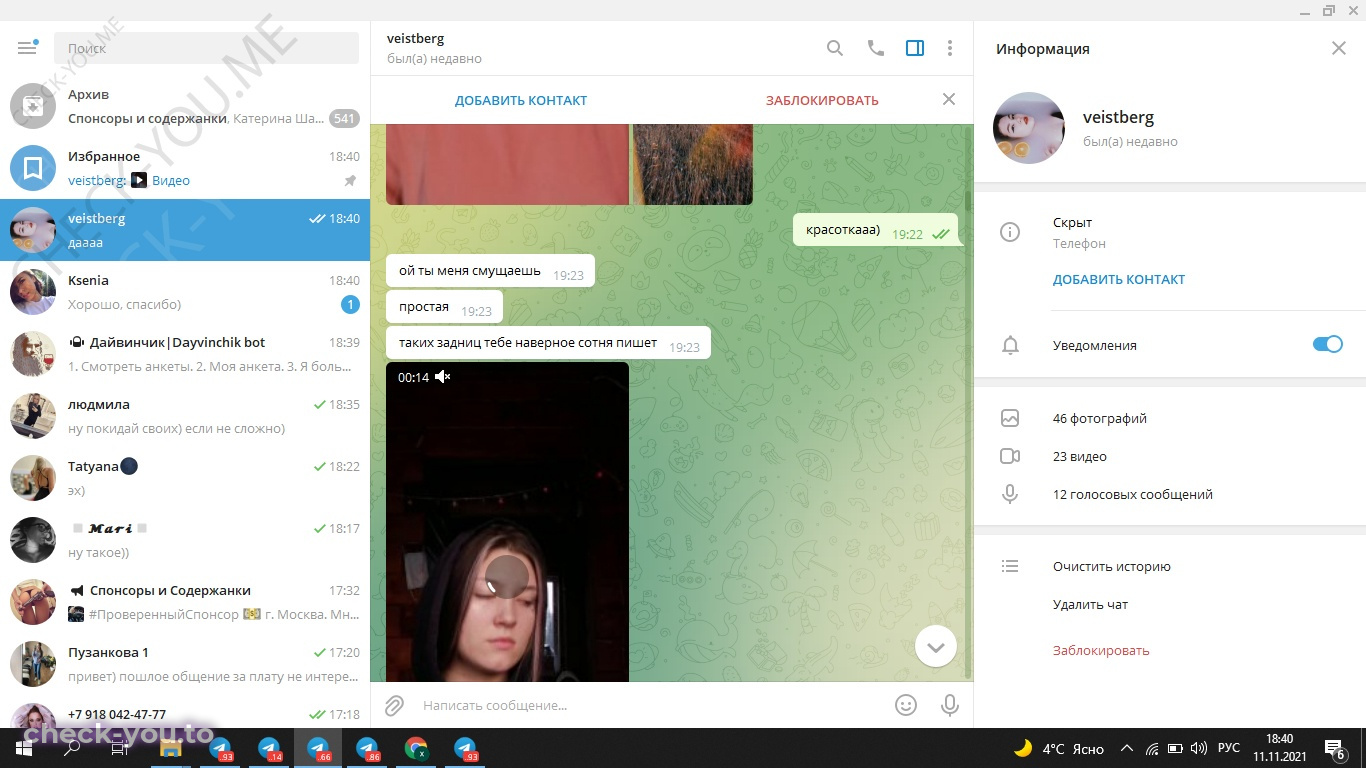Open Windows Task View
Image resolution: width=1366 pixels, height=768 pixels.
[x=120, y=748]
